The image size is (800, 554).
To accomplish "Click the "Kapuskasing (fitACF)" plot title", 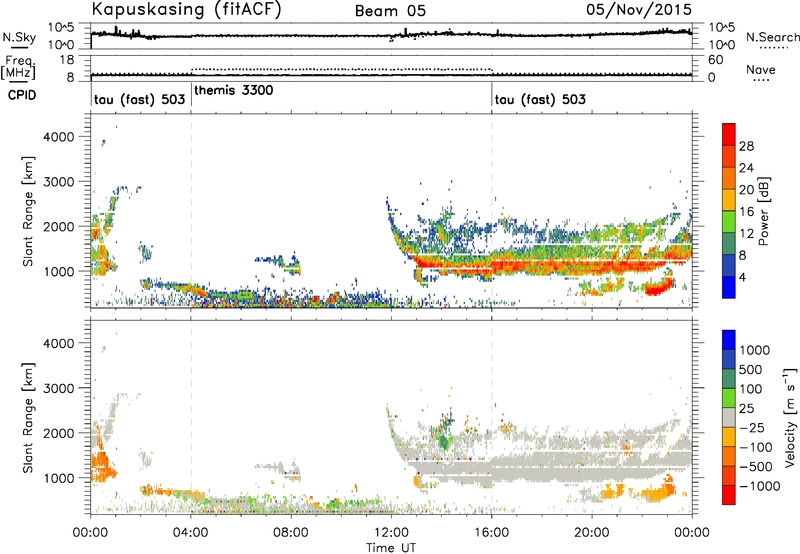I will 186,9.
